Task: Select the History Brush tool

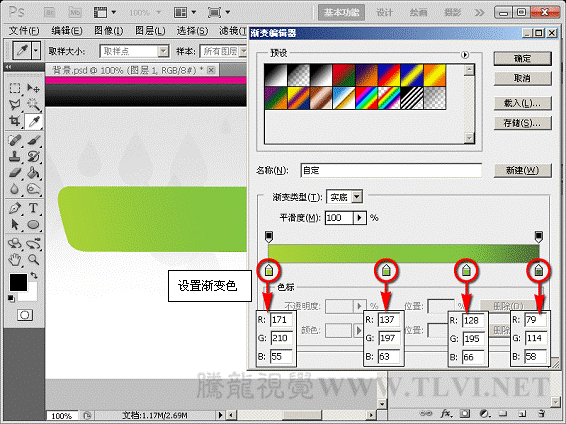Action: click(x=34, y=156)
